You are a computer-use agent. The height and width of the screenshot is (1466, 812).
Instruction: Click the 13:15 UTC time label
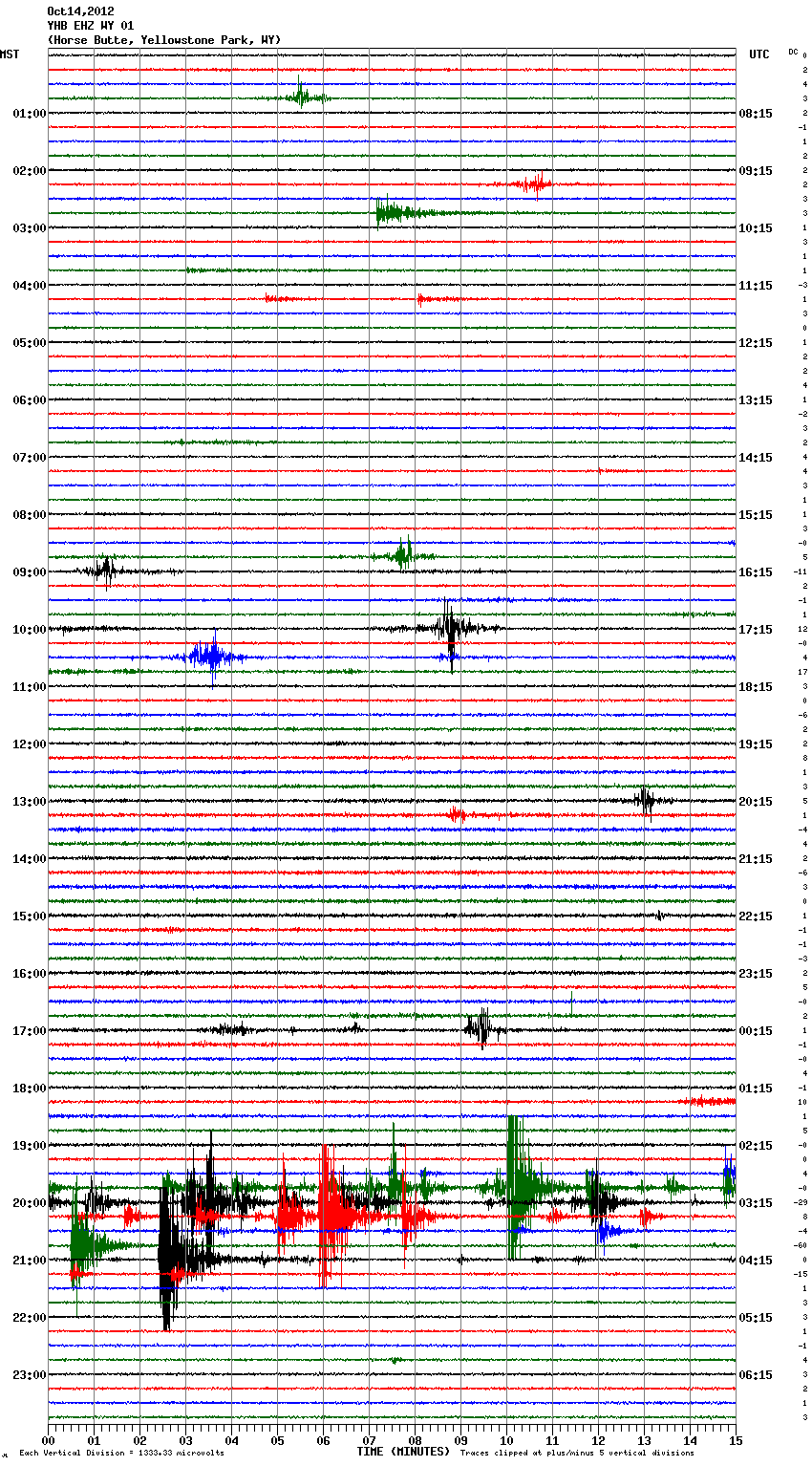(756, 400)
